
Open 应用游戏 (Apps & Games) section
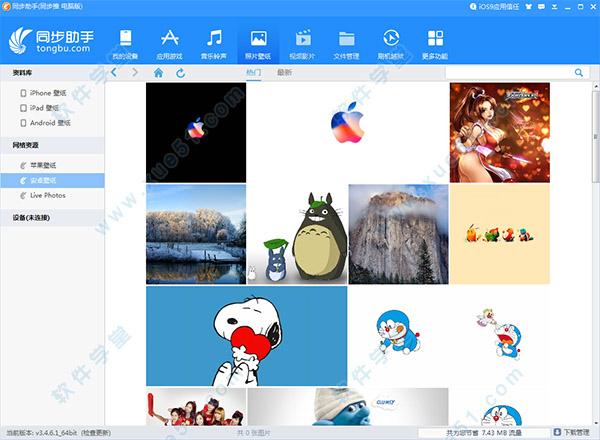[169, 43]
